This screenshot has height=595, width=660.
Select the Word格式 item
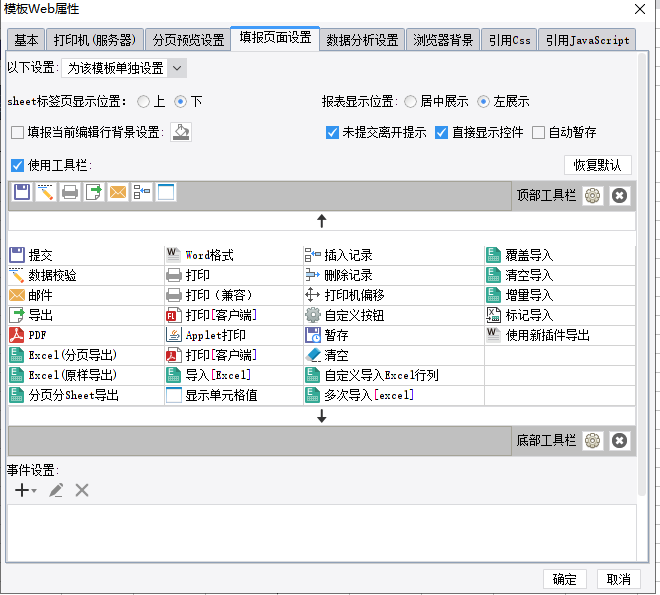(234, 255)
